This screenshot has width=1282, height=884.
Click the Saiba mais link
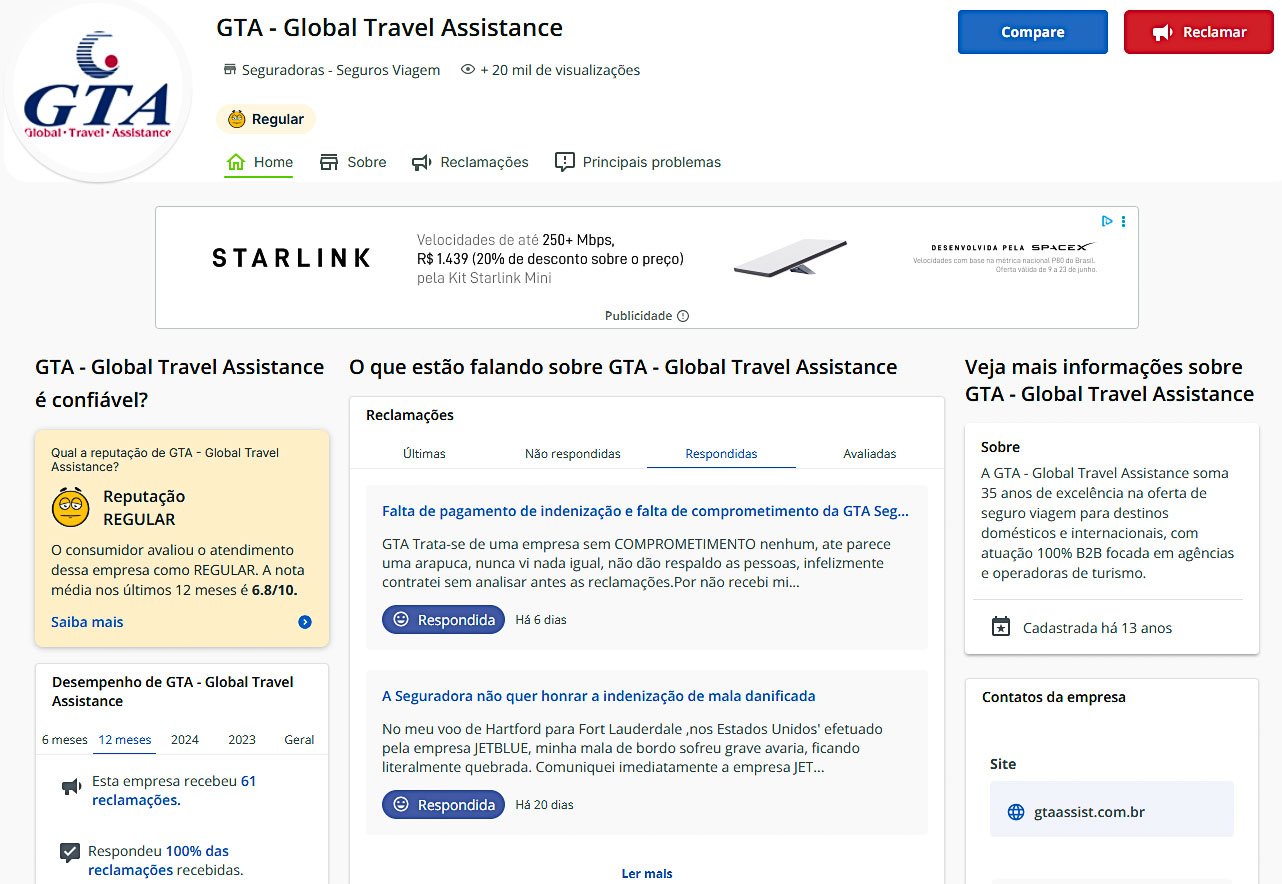(x=87, y=622)
